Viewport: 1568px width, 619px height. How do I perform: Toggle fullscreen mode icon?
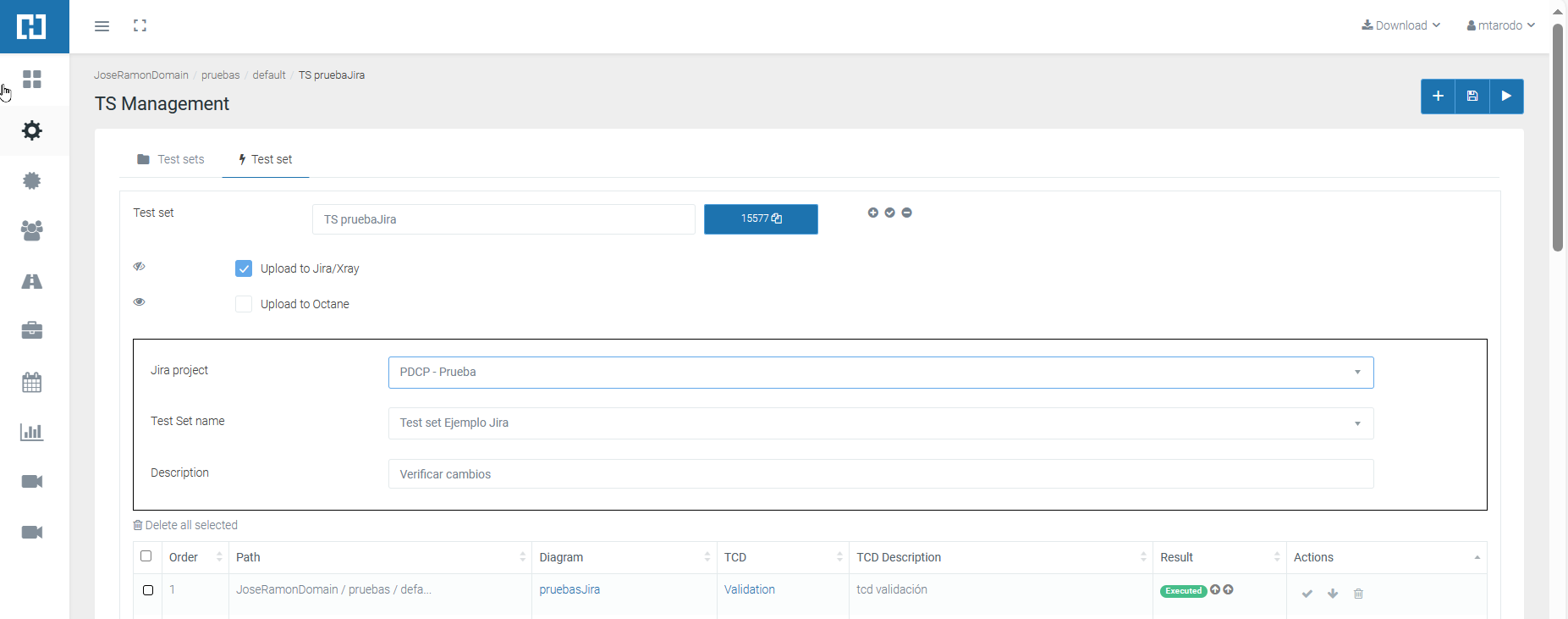[140, 26]
